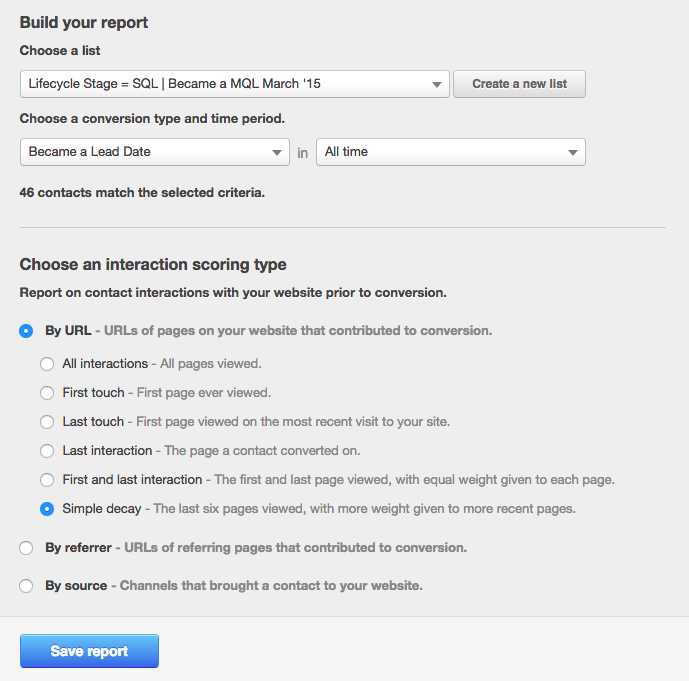This screenshot has width=689, height=681.
Task: Click the conversion type and time period label
Action: 152,118
